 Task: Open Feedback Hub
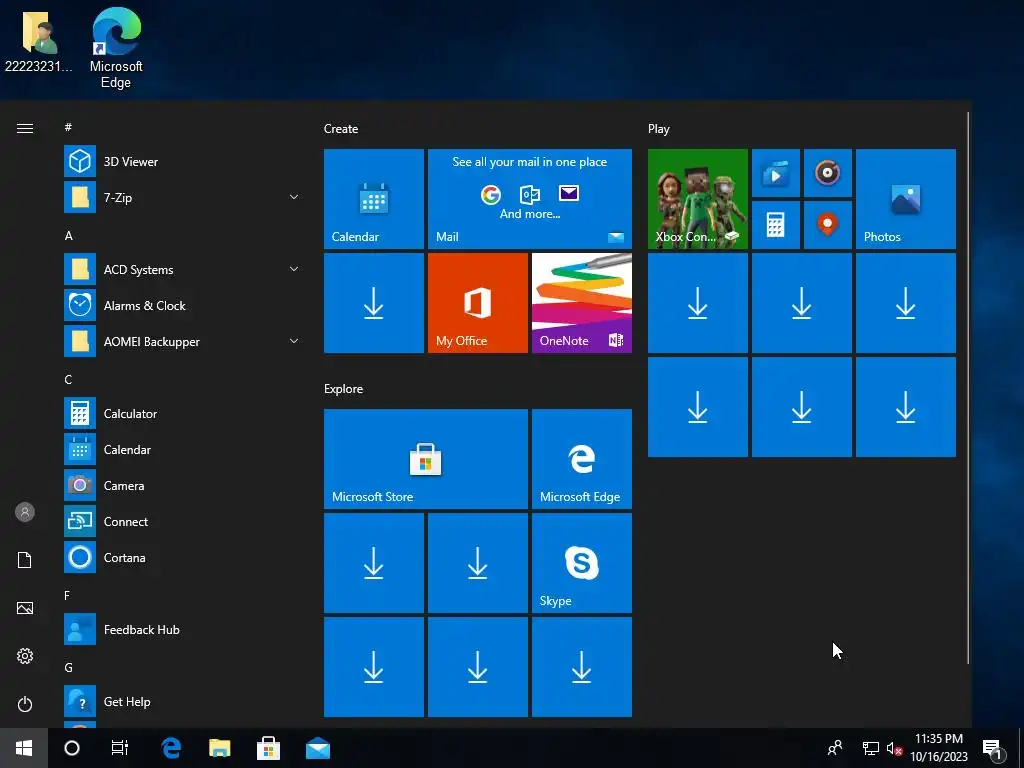pos(183,630)
